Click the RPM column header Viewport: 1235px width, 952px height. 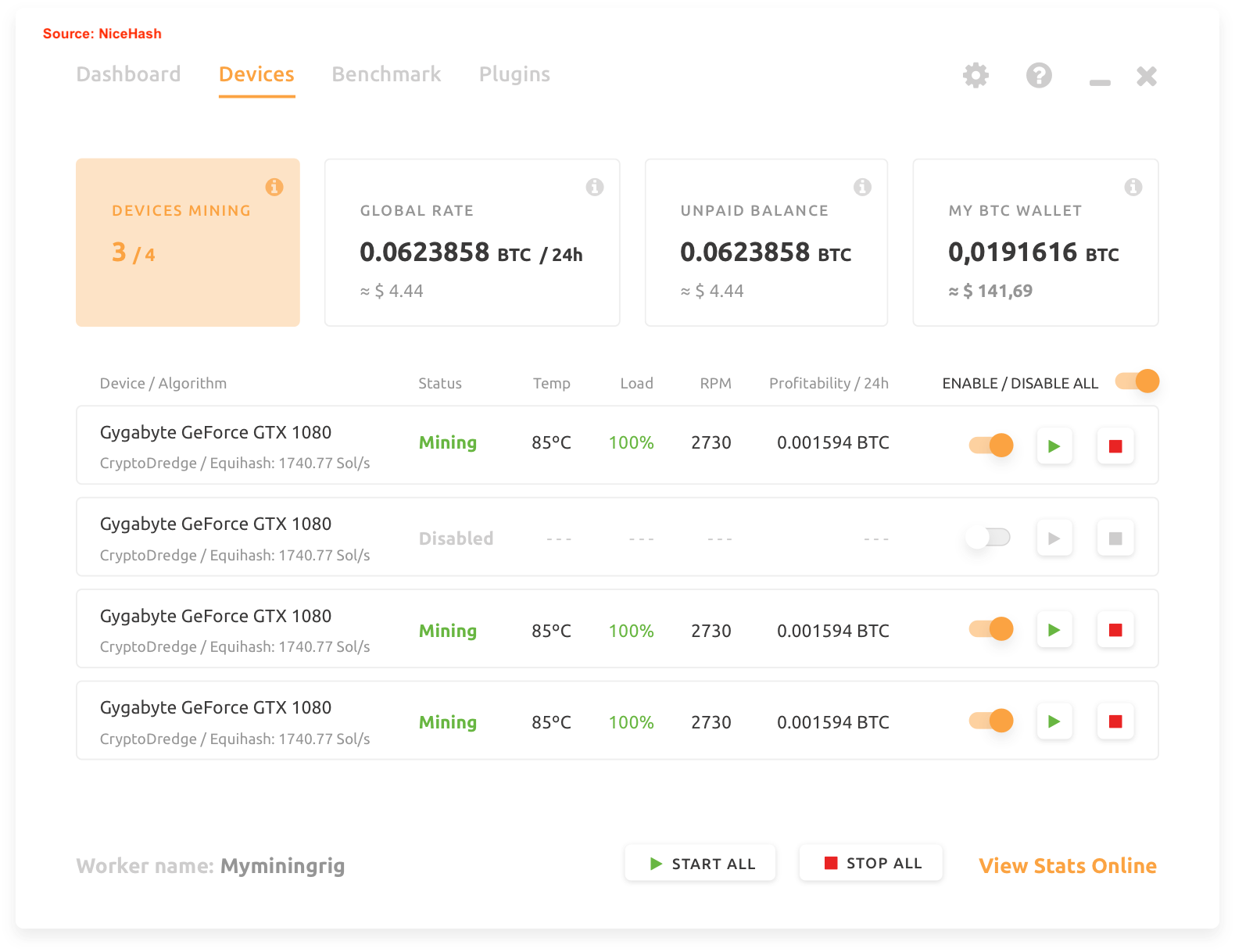click(x=716, y=384)
